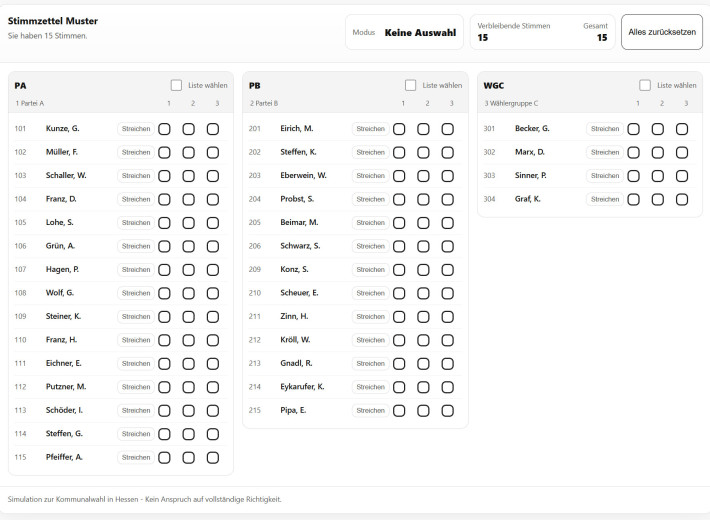Give first vote to Müller, F.
The image size is (710, 520).
point(164,152)
